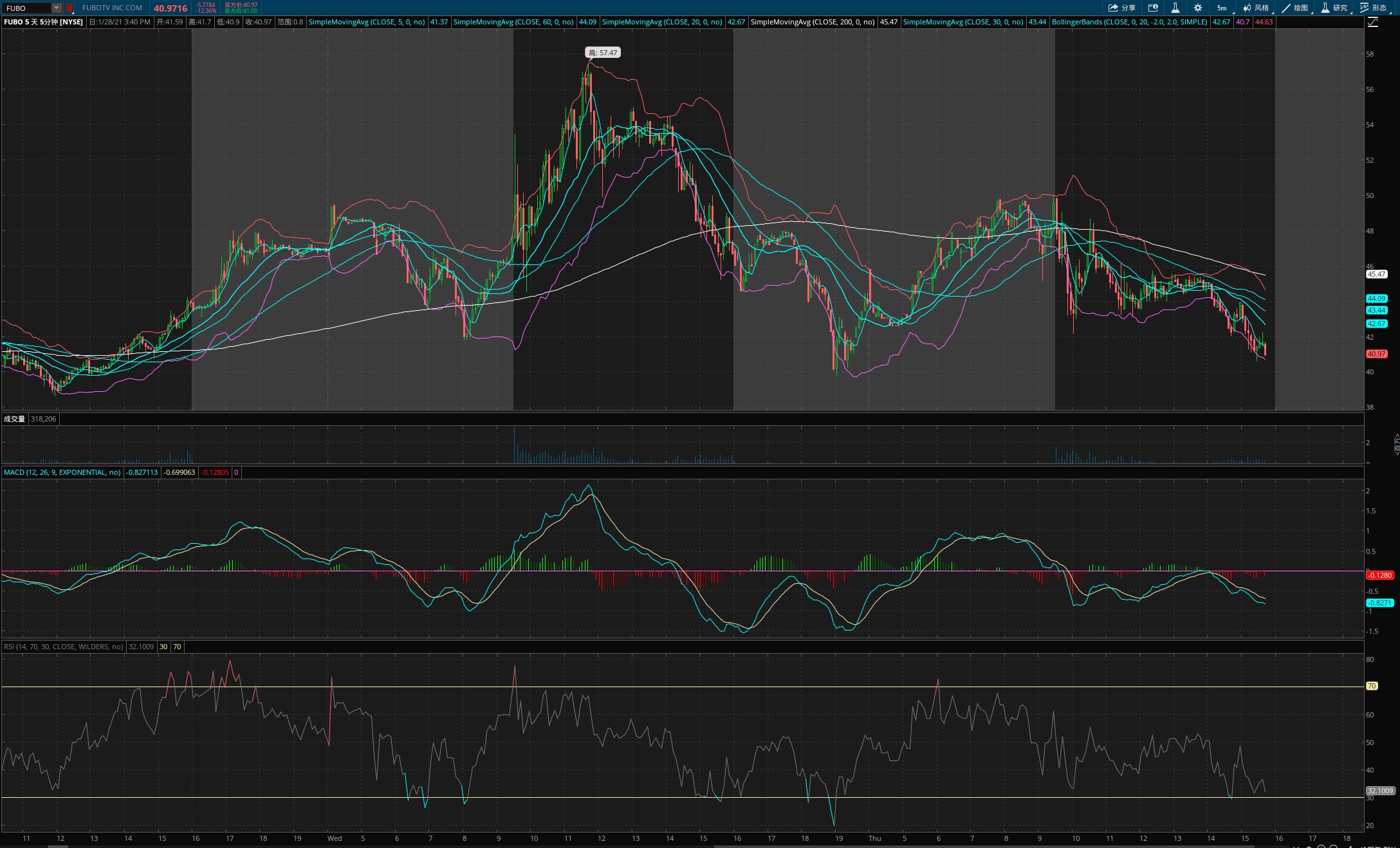Viewport: 1400px width, 848px height.
Task: Click the high price bubble 高: 57.47
Action: (603, 53)
